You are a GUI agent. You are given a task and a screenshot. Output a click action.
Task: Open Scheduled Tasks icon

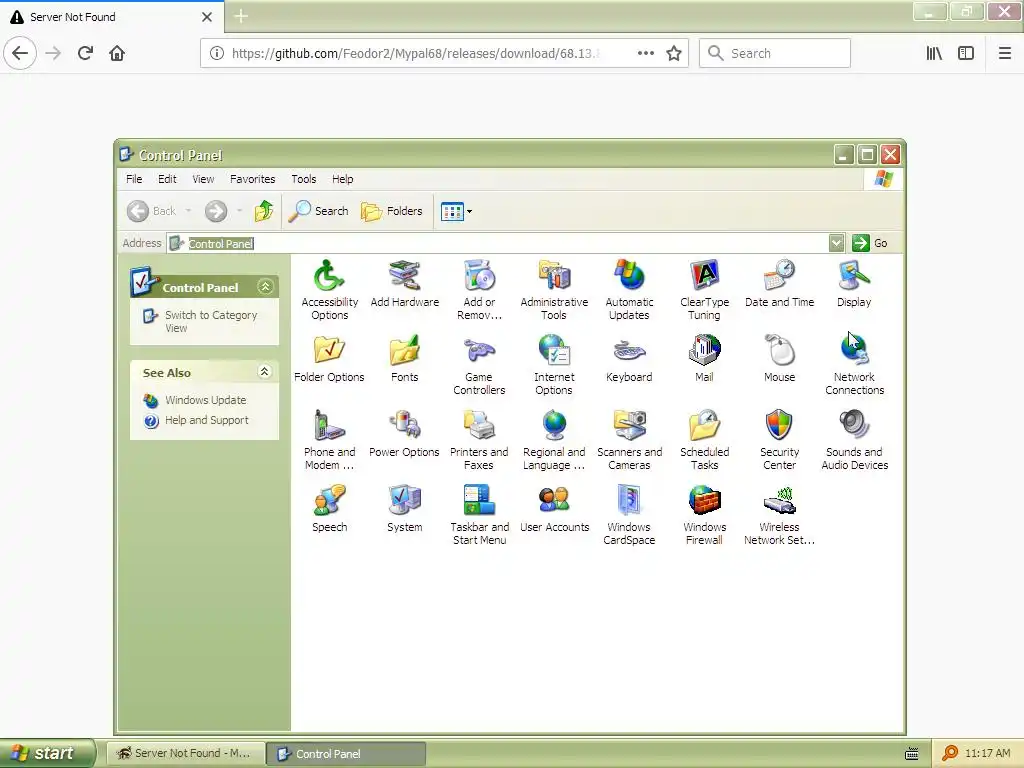(x=704, y=440)
